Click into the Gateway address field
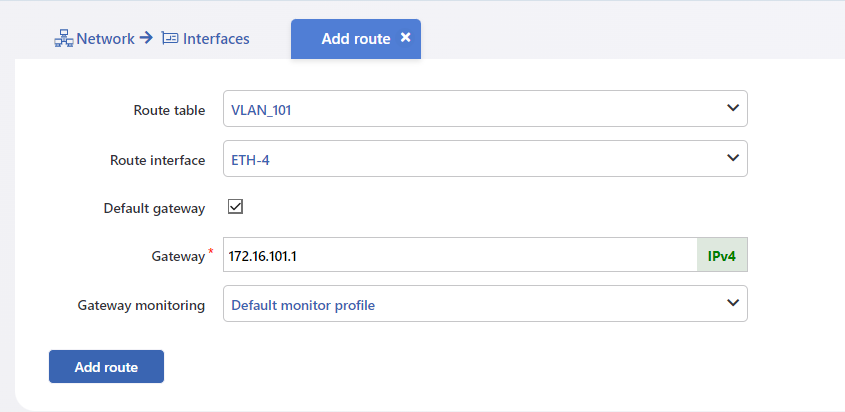 click(x=460, y=255)
